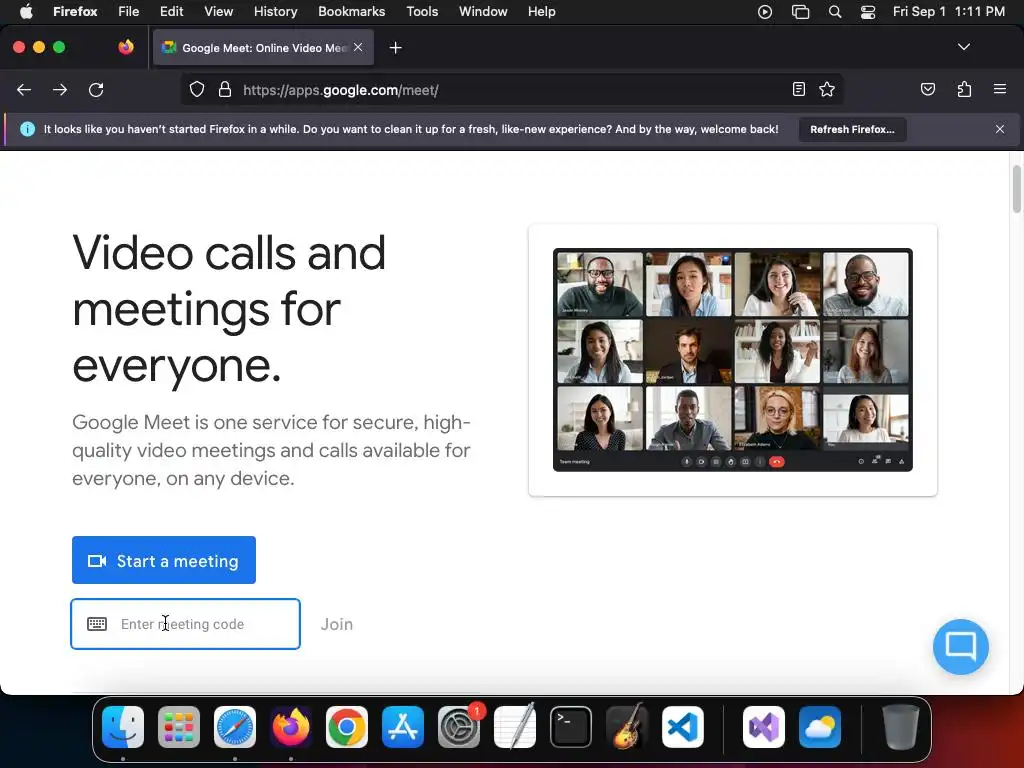The width and height of the screenshot is (1024, 768).
Task: Select the Google Meet browser tab
Action: [263, 47]
